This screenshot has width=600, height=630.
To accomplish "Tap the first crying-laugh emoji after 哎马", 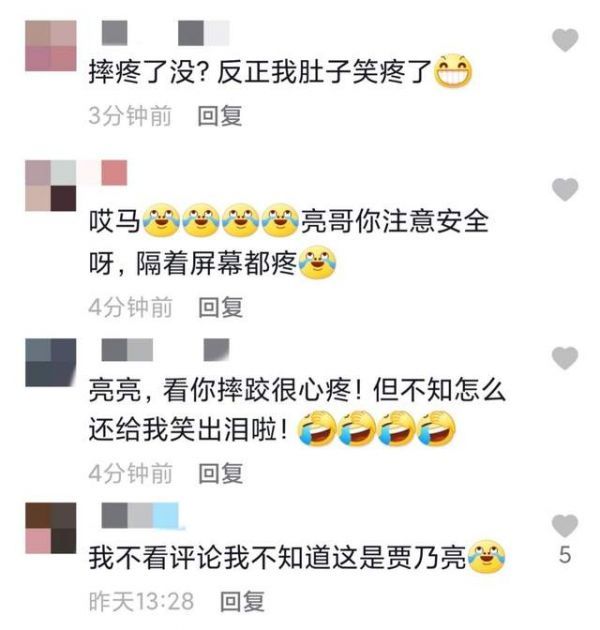I will [x=162, y=221].
